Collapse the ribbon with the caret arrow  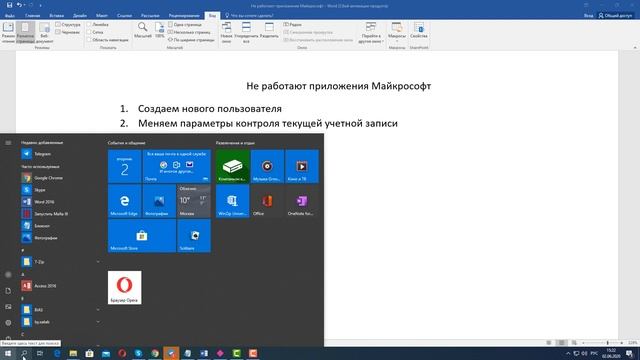[635, 47]
